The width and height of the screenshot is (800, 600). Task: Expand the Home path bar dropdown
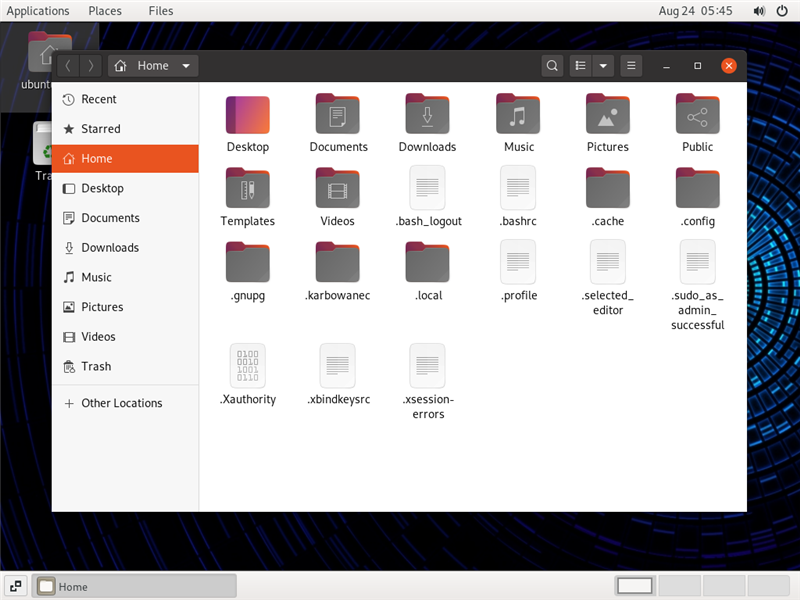(x=186, y=66)
